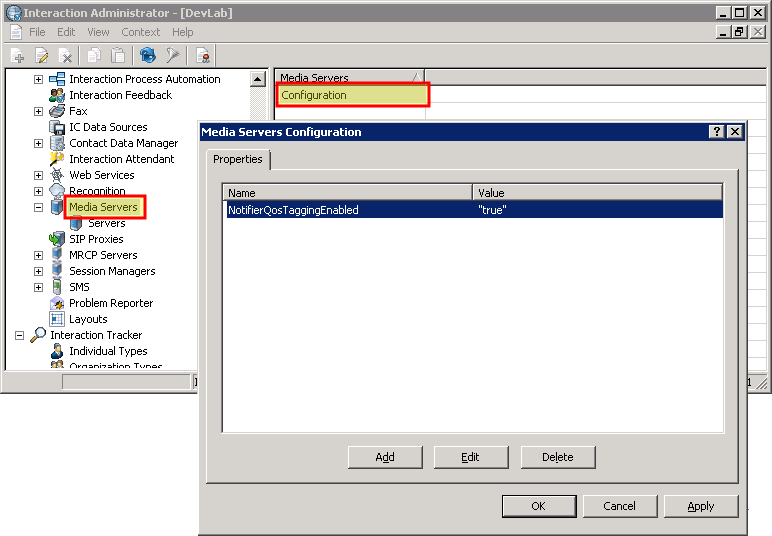The image size is (772, 536).
Task: Collapse the Interaction Tracker node
Action: pos(19,336)
